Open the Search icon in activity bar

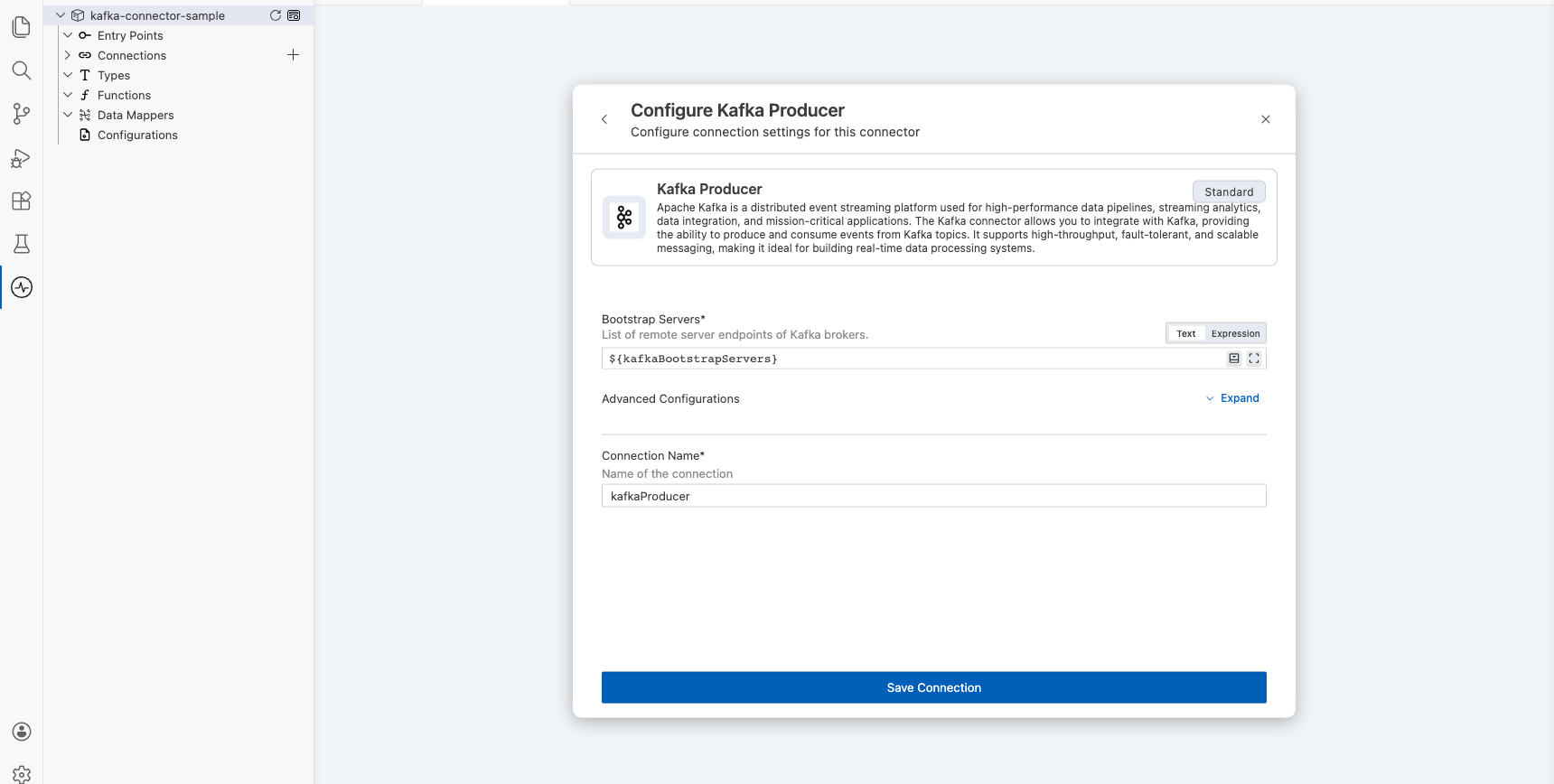click(x=22, y=70)
